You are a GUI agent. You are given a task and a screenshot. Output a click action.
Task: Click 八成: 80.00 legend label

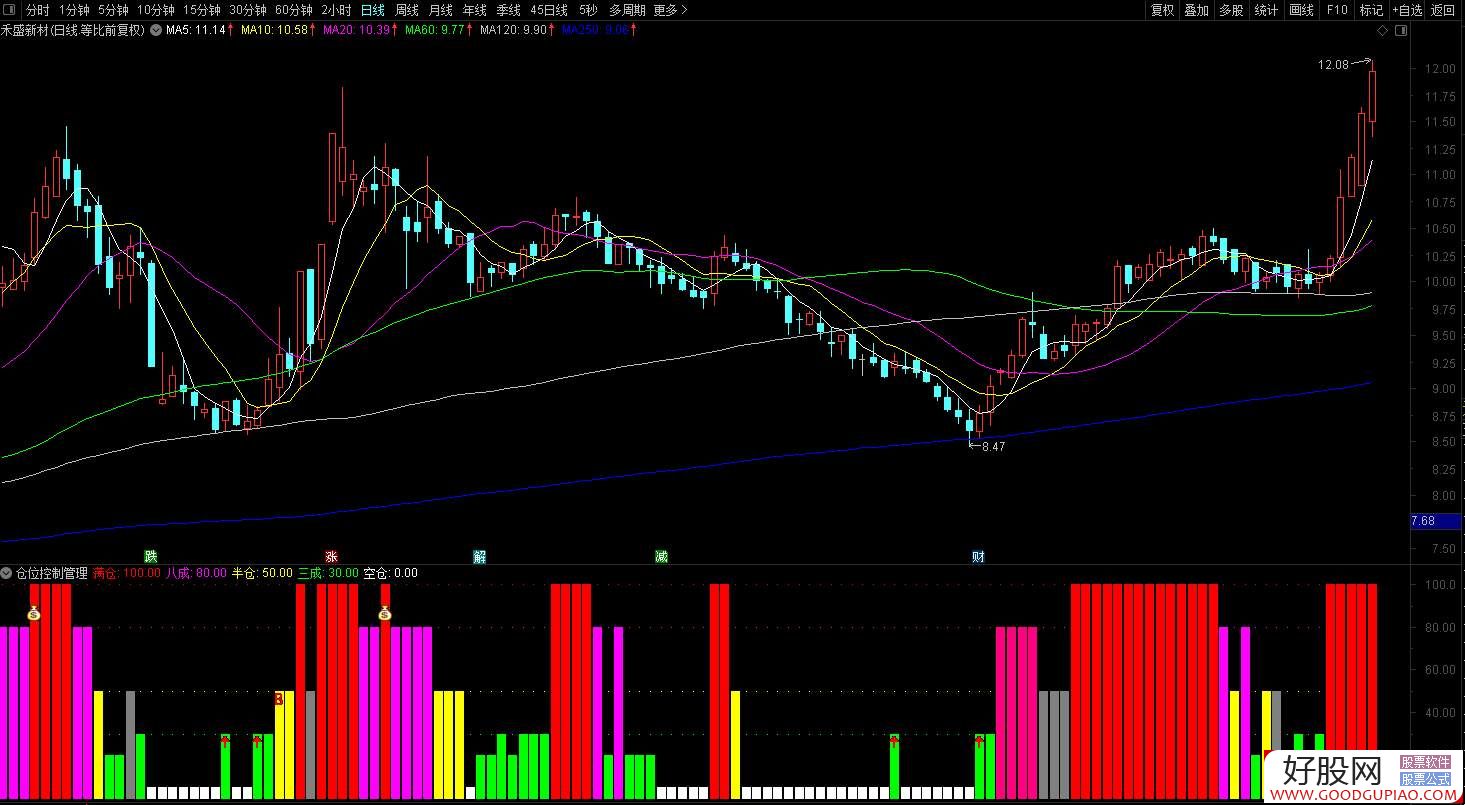(196, 573)
